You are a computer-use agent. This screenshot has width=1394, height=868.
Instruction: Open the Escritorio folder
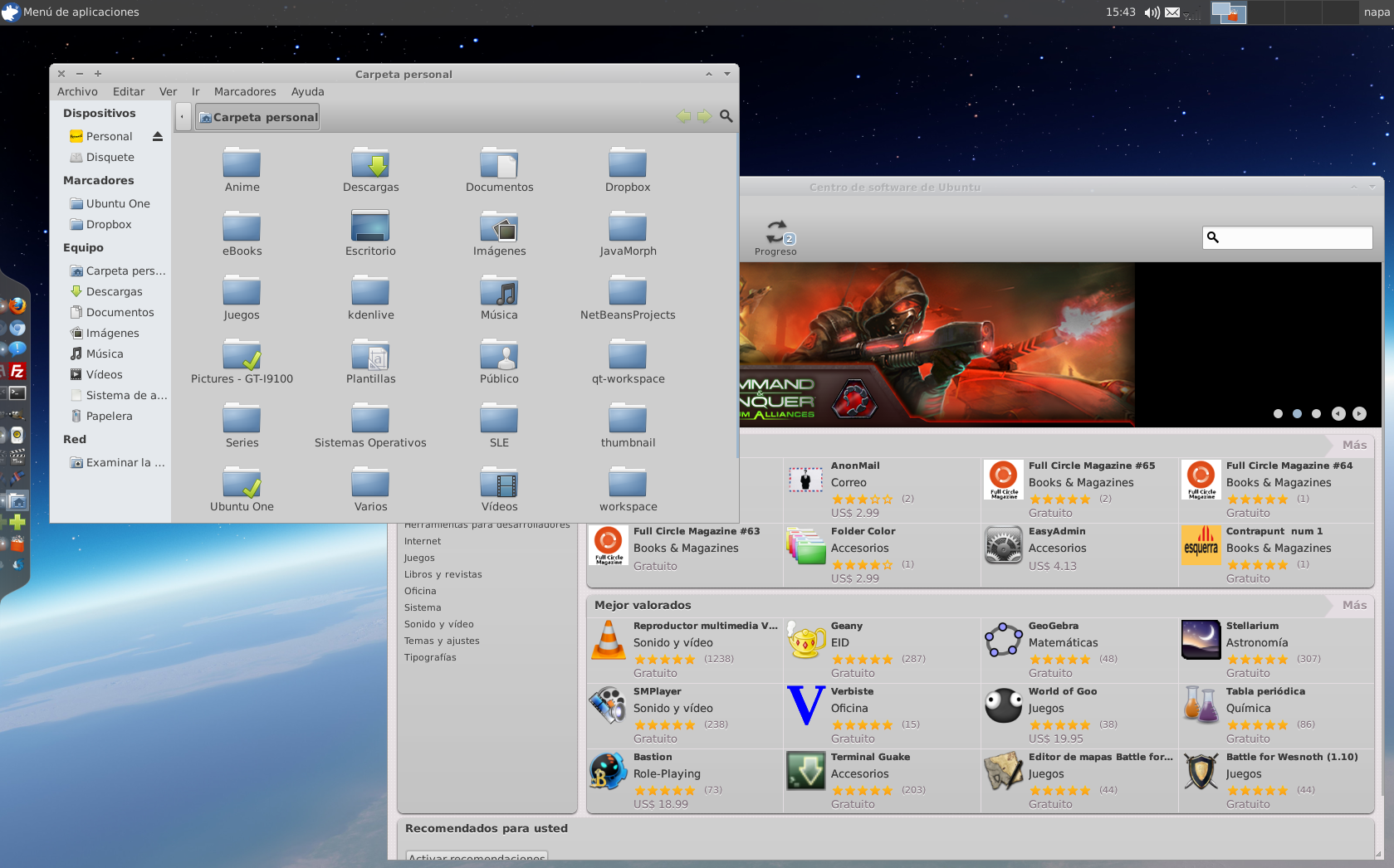370,233
